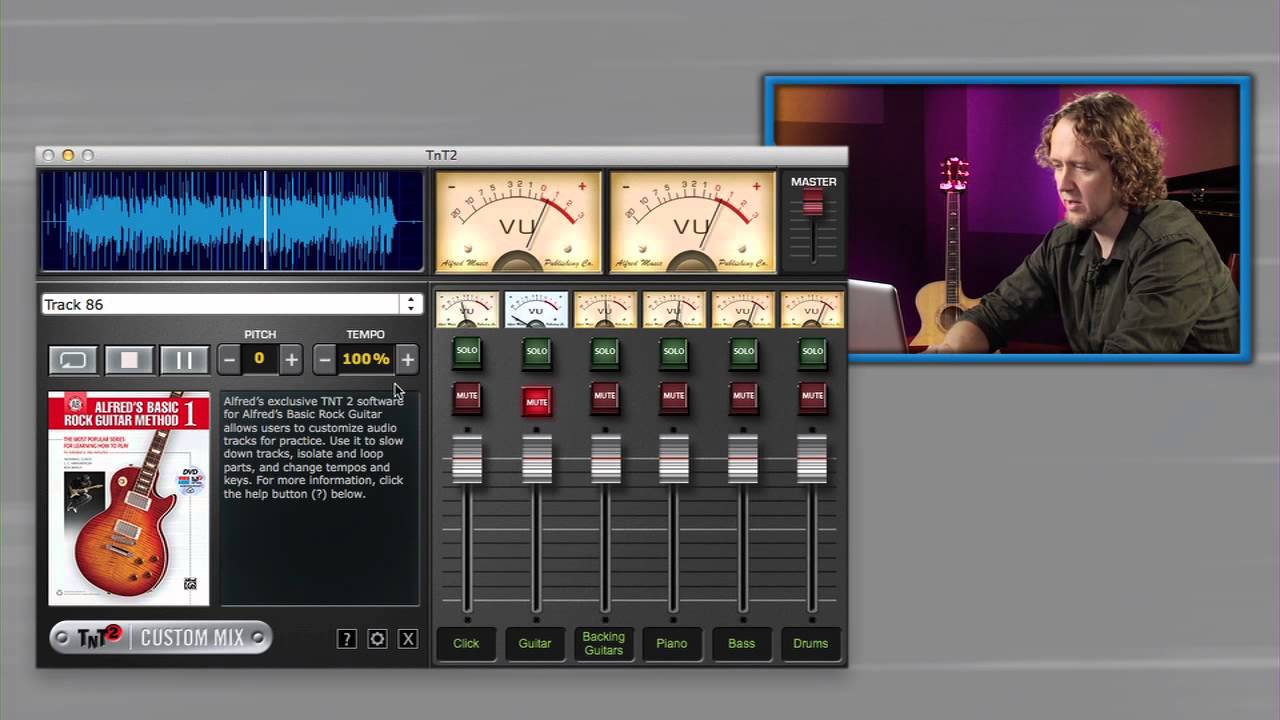The image size is (1280, 720).
Task: Decrease pitch with the minus button
Action: [229, 359]
